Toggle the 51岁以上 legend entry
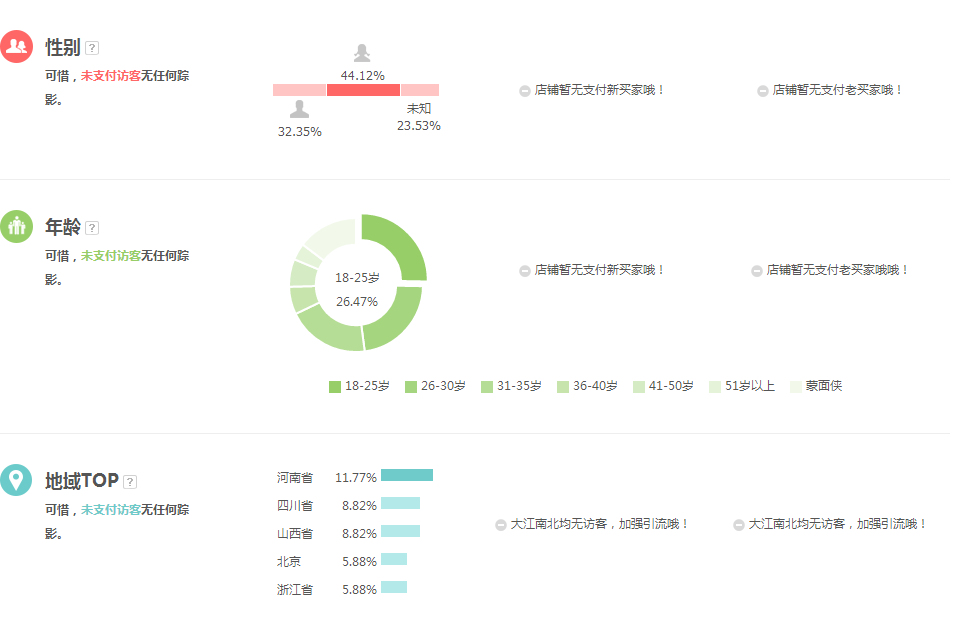Image resolution: width=967 pixels, height=633 pixels. pos(741,386)
